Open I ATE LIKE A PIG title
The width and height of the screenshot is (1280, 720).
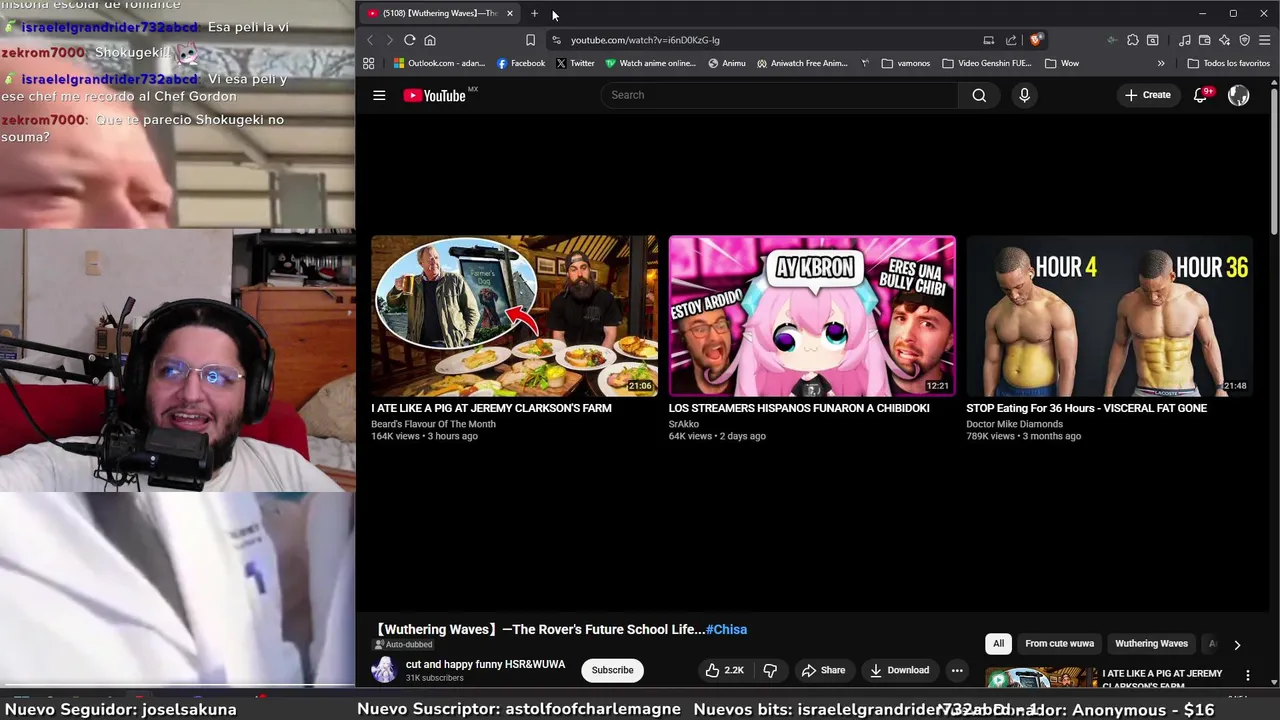491,408
